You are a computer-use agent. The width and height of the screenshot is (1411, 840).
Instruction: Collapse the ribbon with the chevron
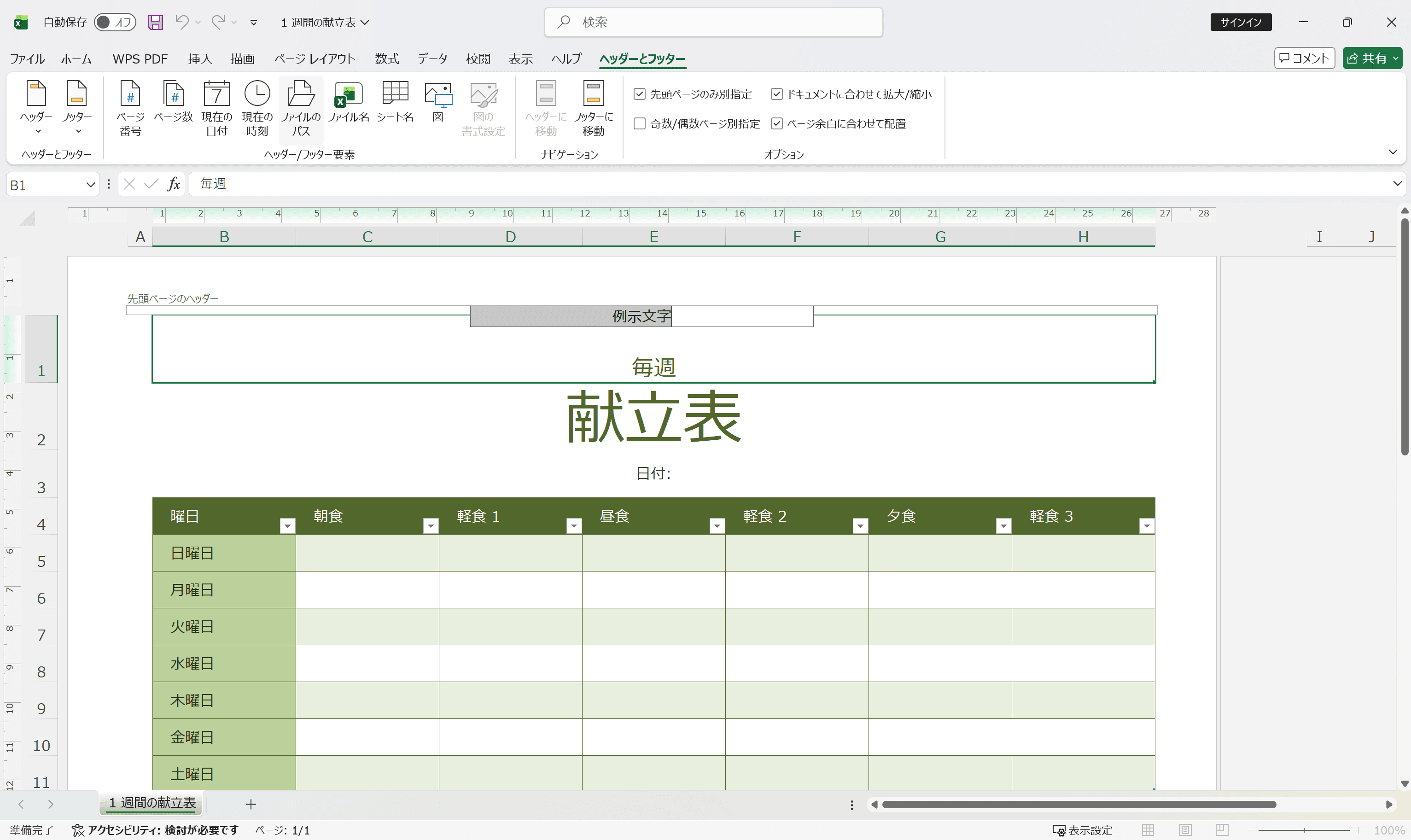pyautogui.click(x=1393, y=152)
